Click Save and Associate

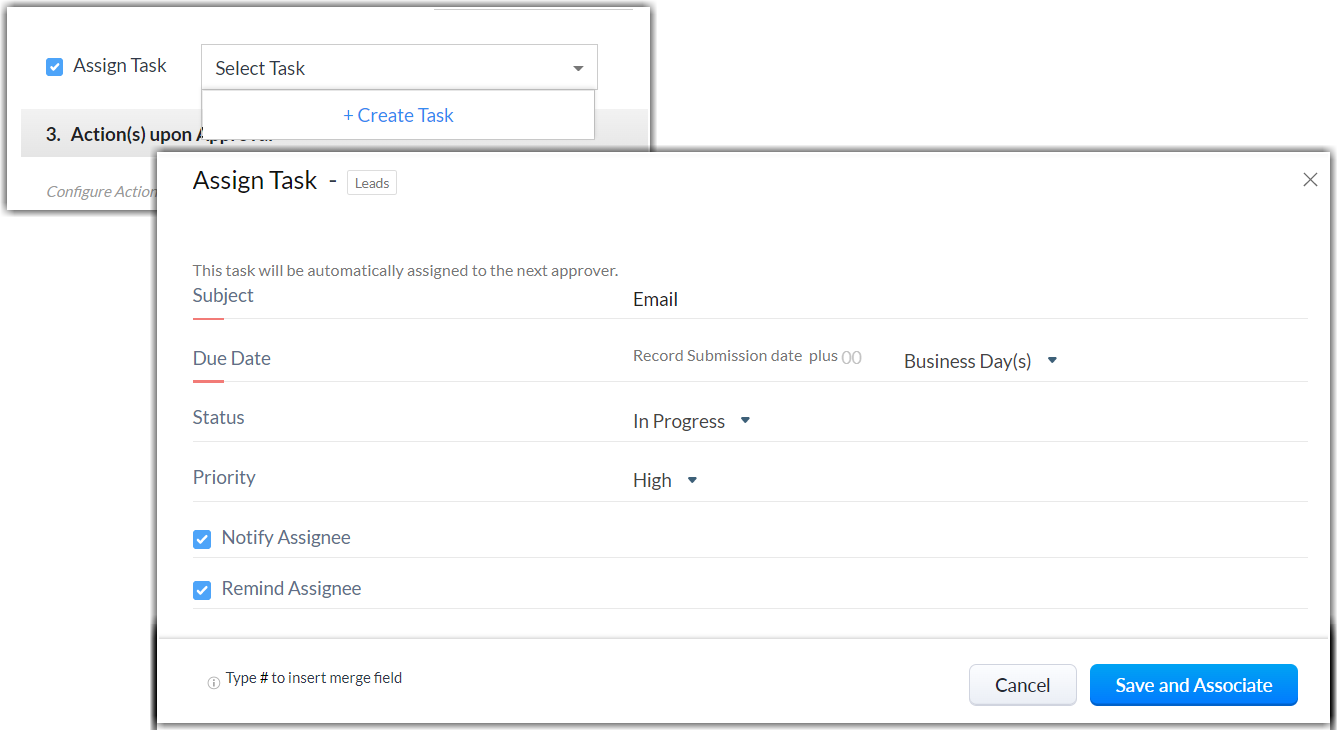click(x=1193, y=685)
